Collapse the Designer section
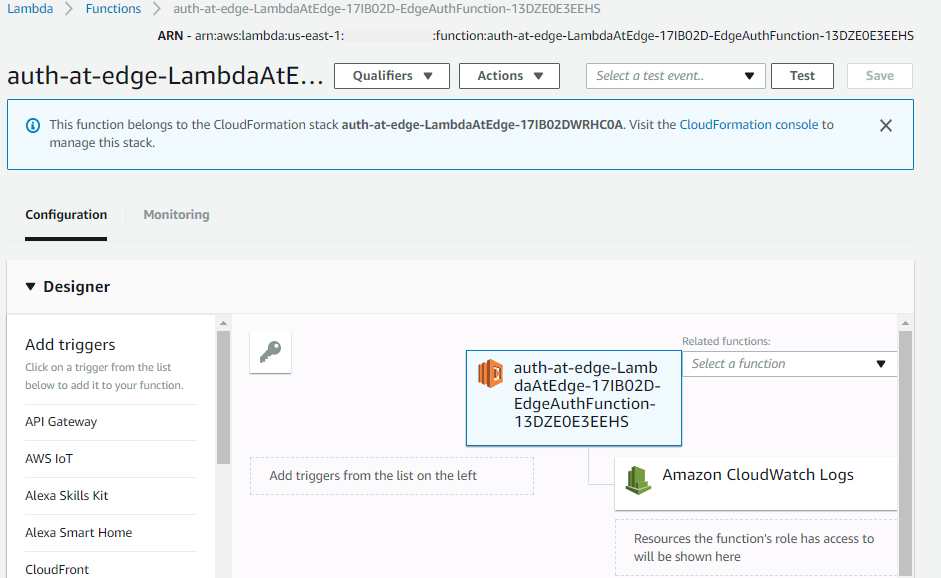 point(31,287)
